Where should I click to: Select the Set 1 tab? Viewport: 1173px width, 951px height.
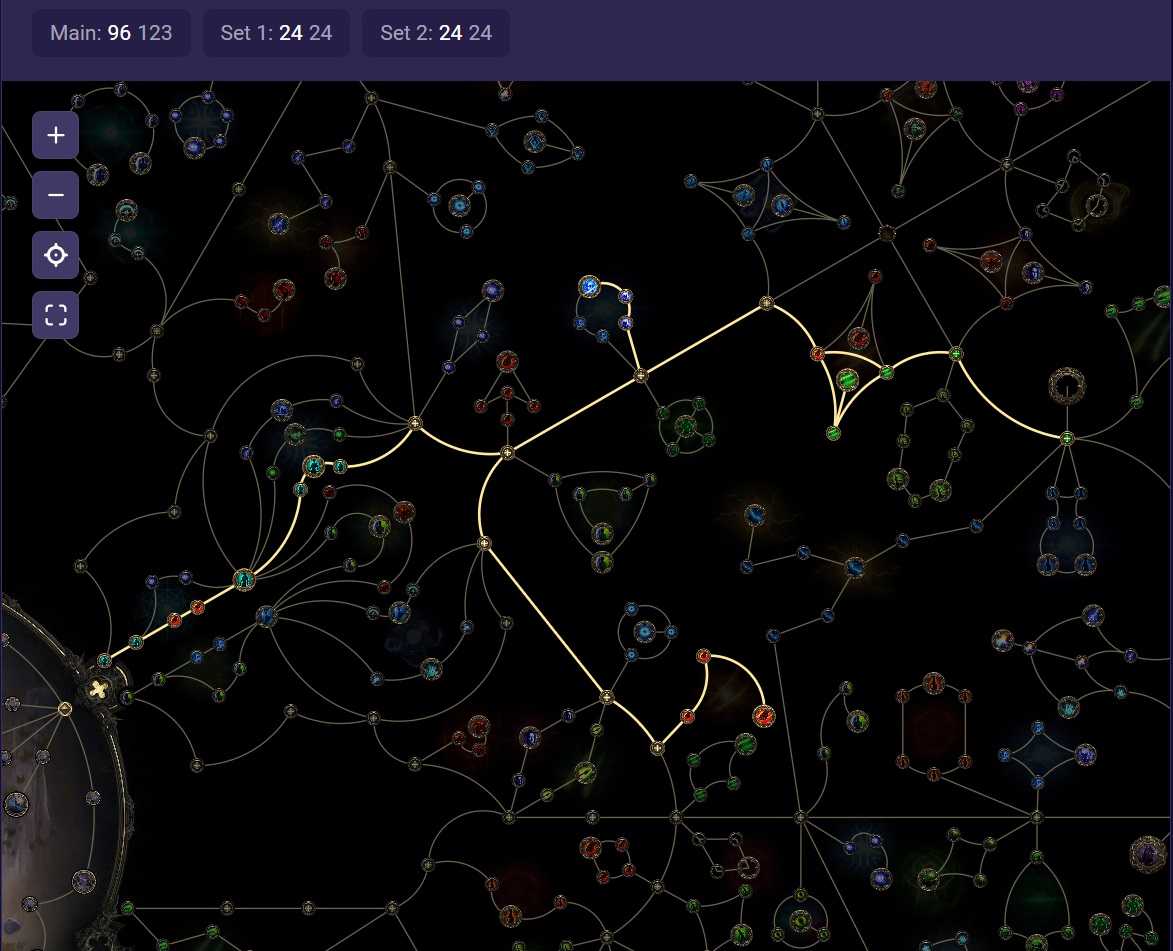click(x=276, y=33)
